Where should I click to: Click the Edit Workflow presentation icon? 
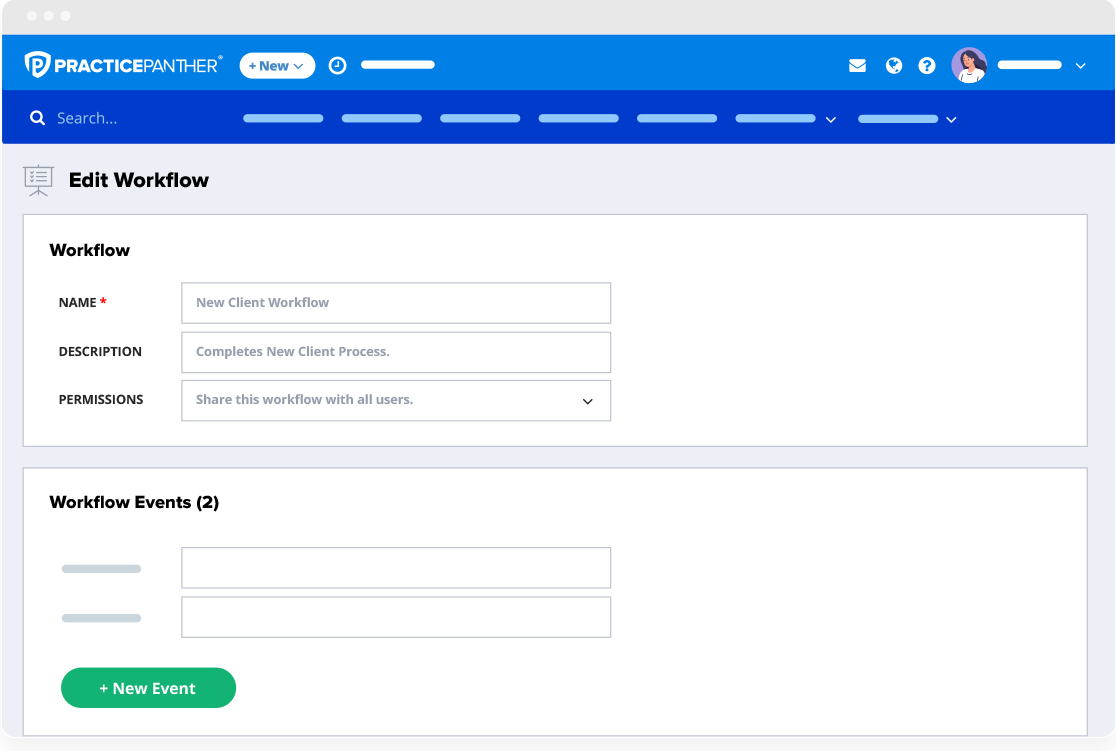pyautogui.click(x=39, y=180)
